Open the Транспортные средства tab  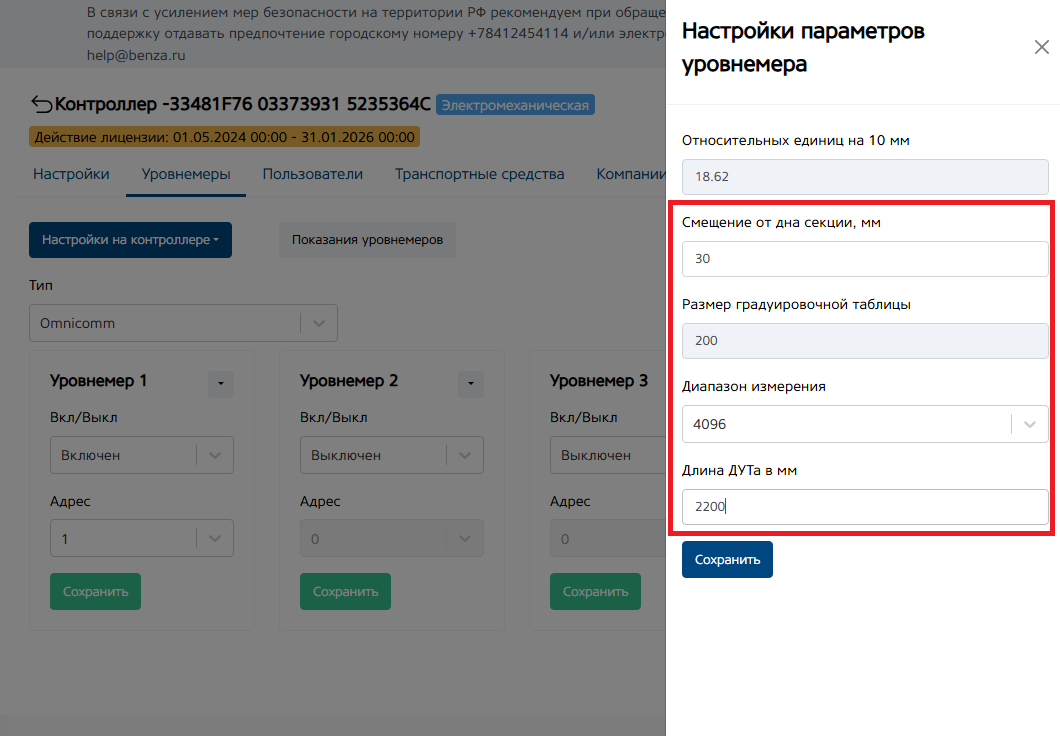coord(479,174)
